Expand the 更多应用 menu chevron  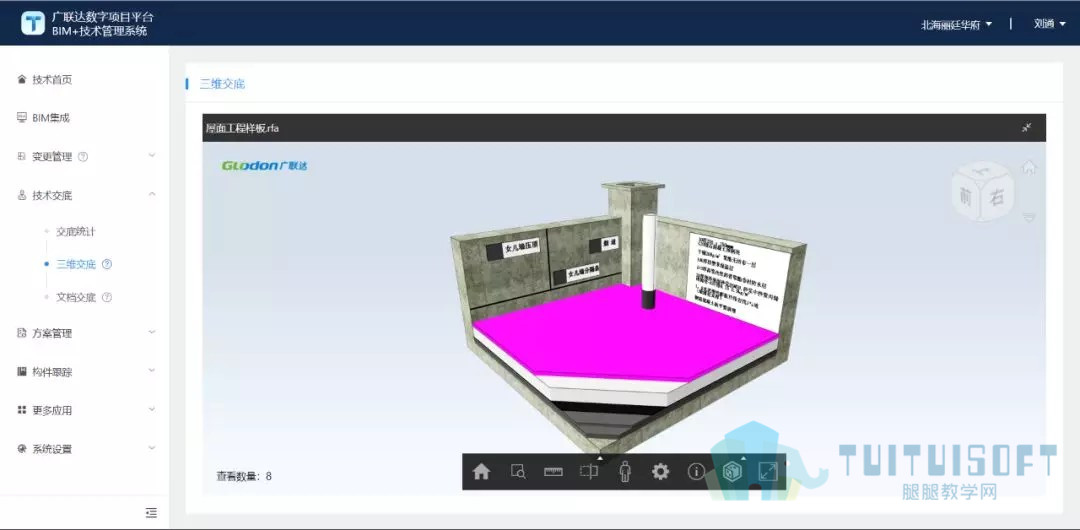coord(152,409)
